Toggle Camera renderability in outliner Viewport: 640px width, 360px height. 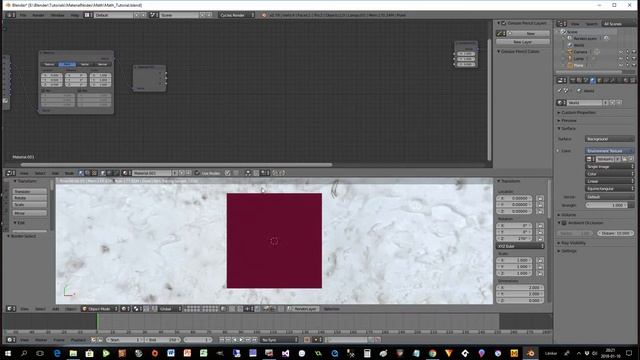pyautogui.click(x=634, y=52)
